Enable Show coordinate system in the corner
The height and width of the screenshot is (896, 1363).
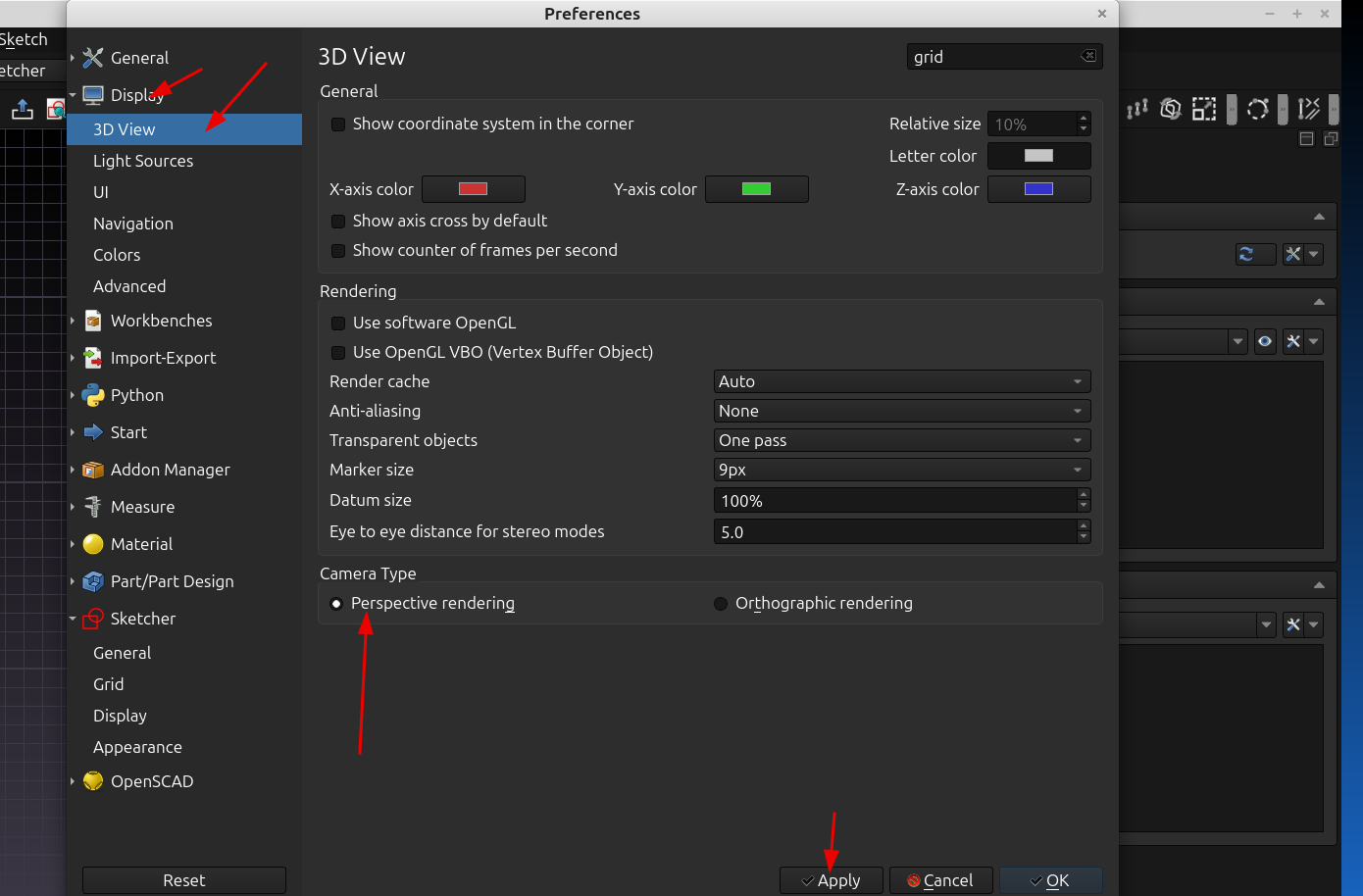pyautogui.click(x=338, y=124)
